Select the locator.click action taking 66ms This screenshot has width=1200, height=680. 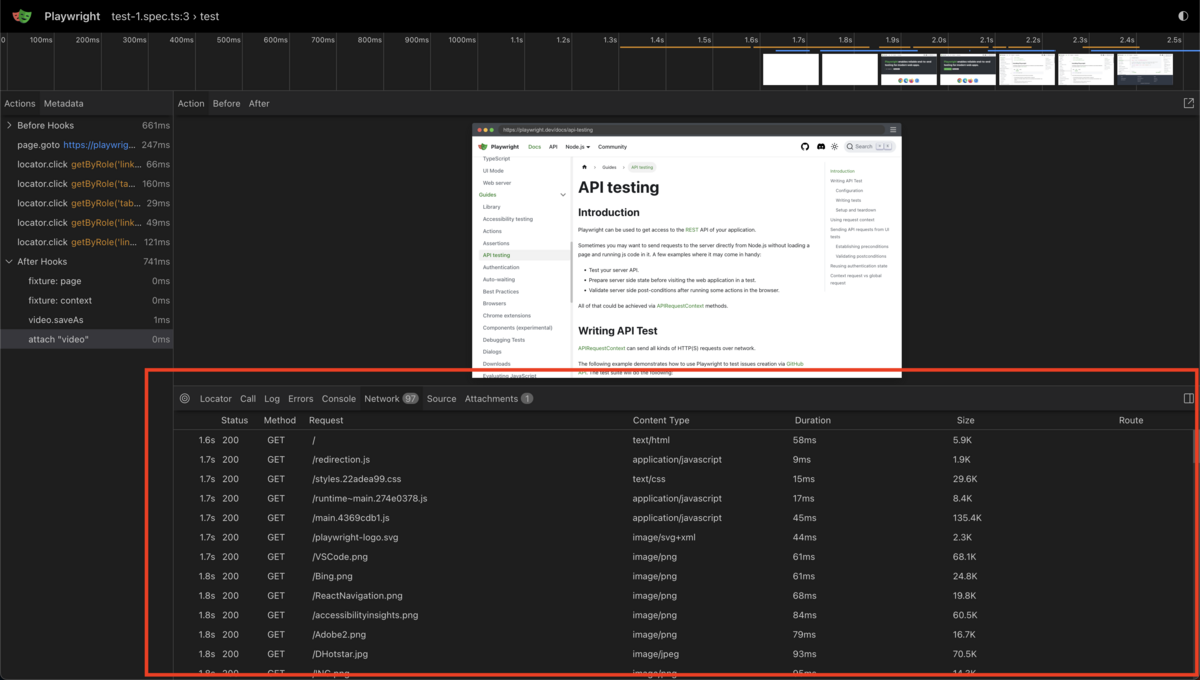(86, 164)
